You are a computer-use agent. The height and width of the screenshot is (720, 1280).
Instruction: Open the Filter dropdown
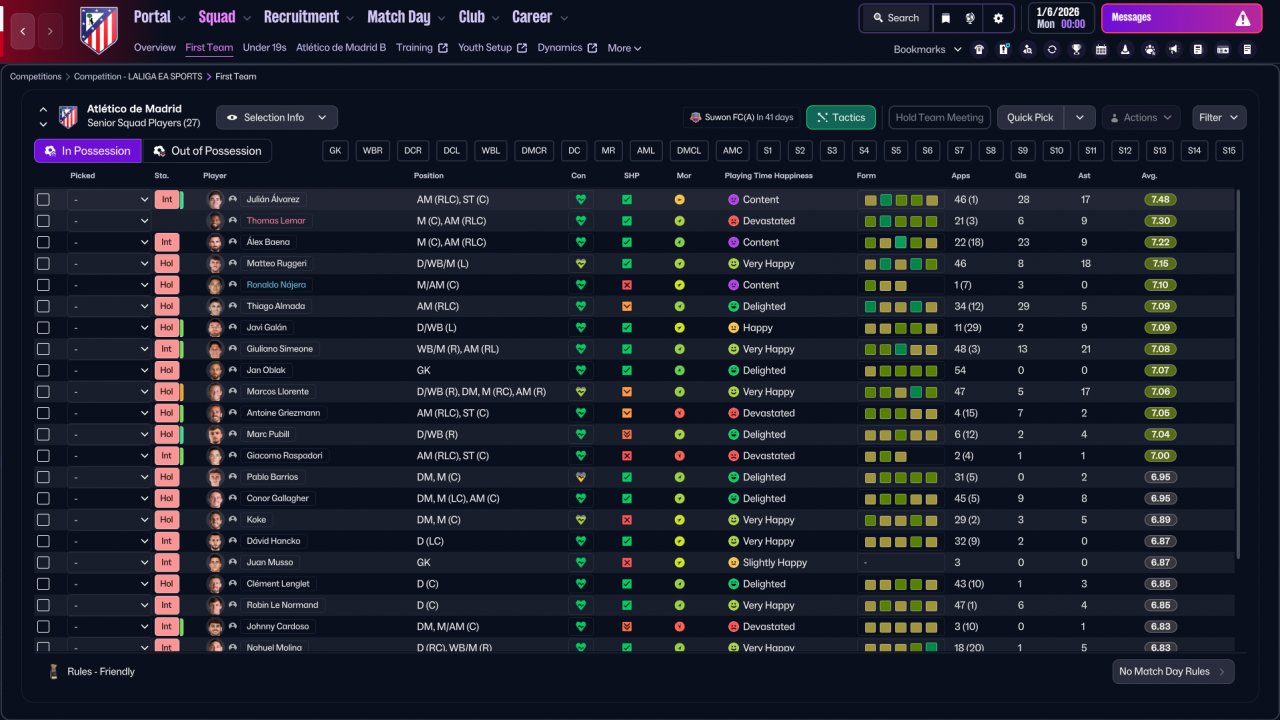1219,117
